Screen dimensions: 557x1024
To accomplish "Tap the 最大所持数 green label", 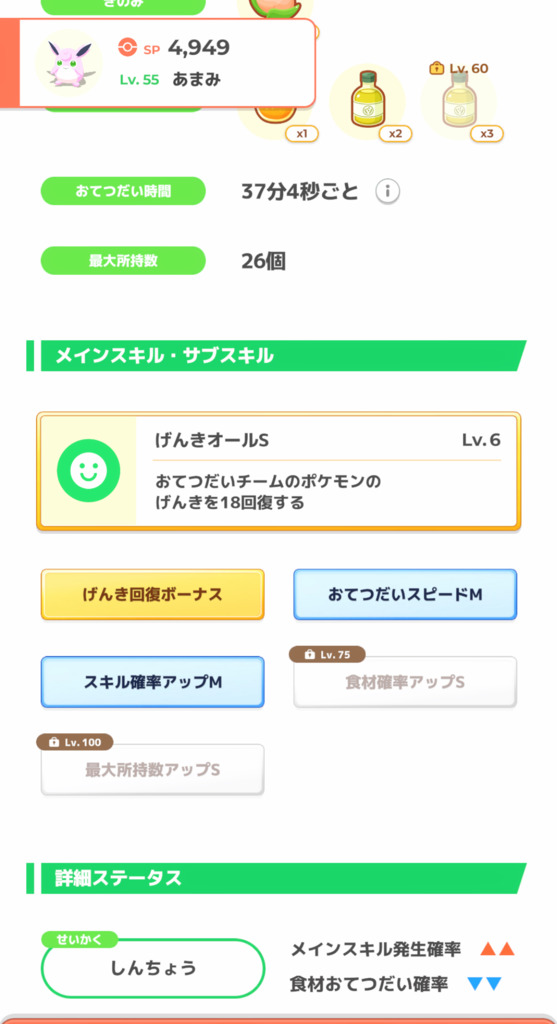I will [123, 261].
